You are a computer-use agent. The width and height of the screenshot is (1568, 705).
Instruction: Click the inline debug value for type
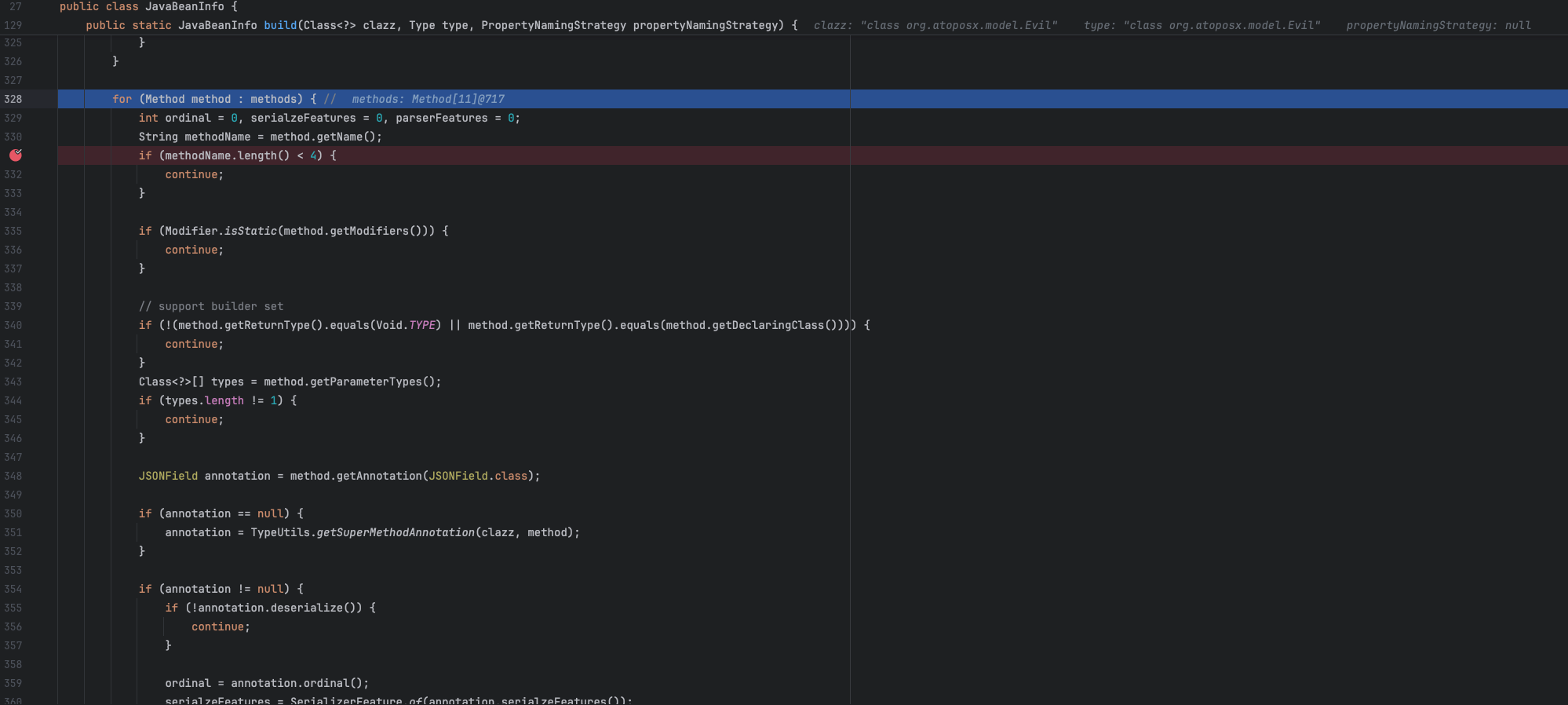point(1201,26)
